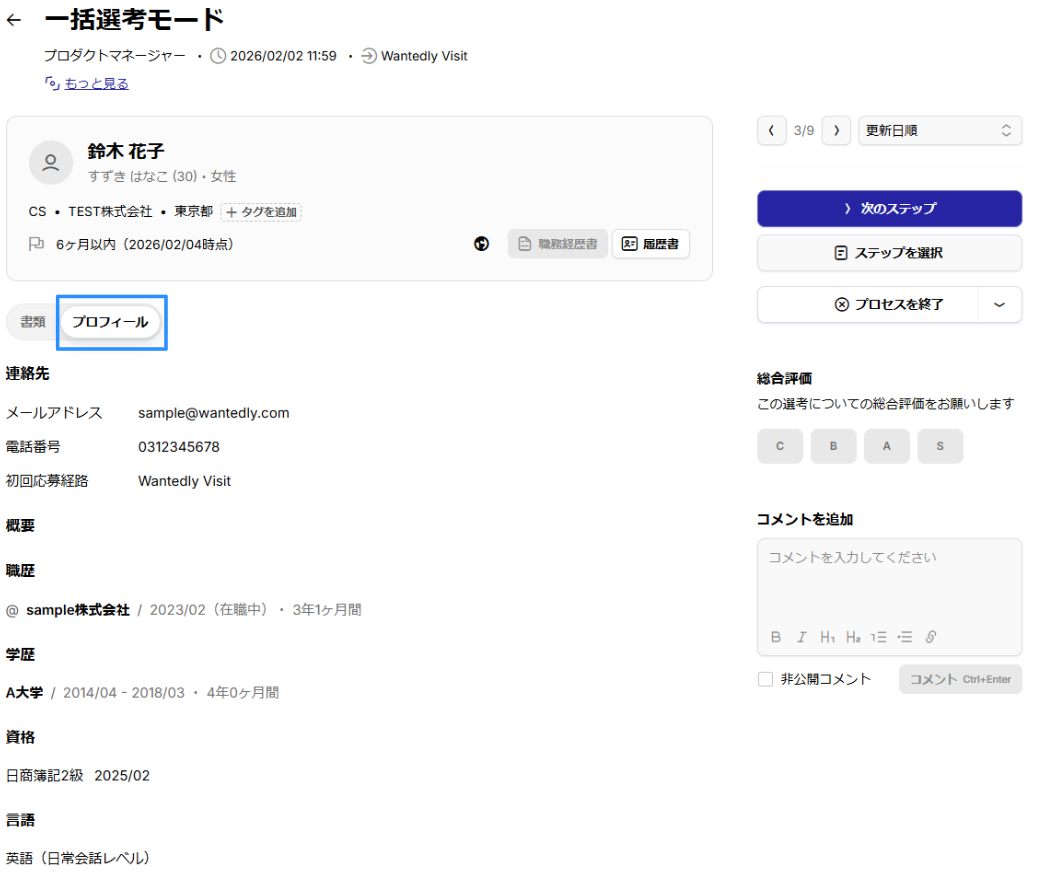Expand the プロセスを終了 dropdown arrow
The image size is (1038, 896).
[x=999, y=305]
